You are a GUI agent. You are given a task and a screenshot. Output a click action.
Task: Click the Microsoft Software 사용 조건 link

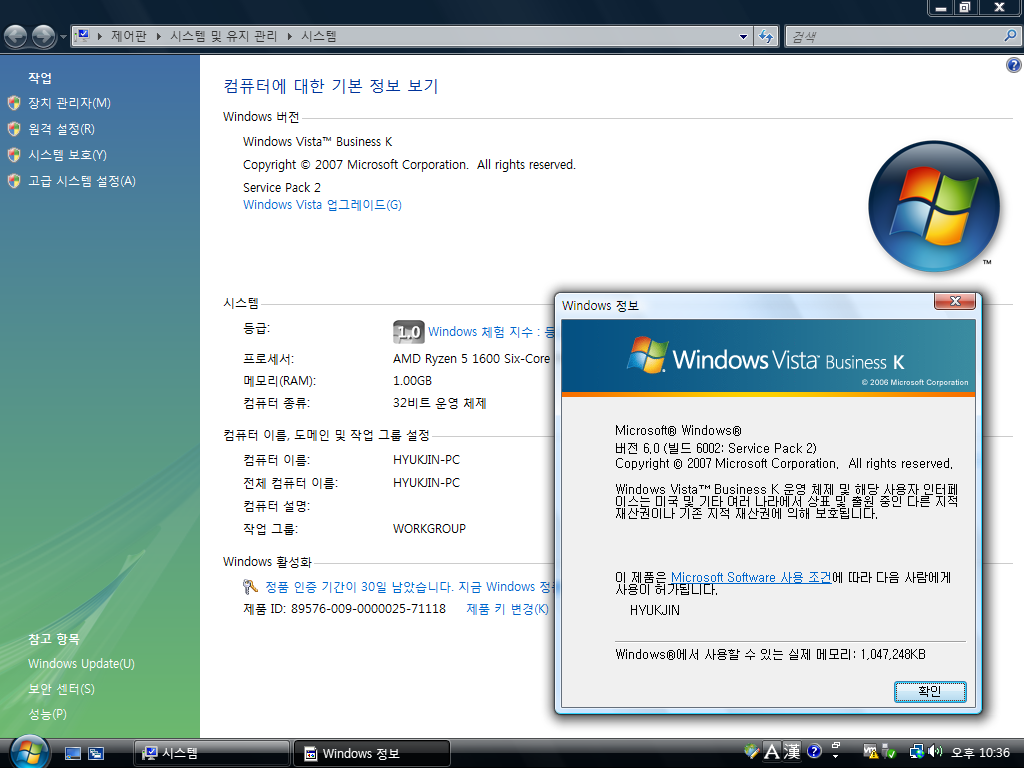pos(751,577)
